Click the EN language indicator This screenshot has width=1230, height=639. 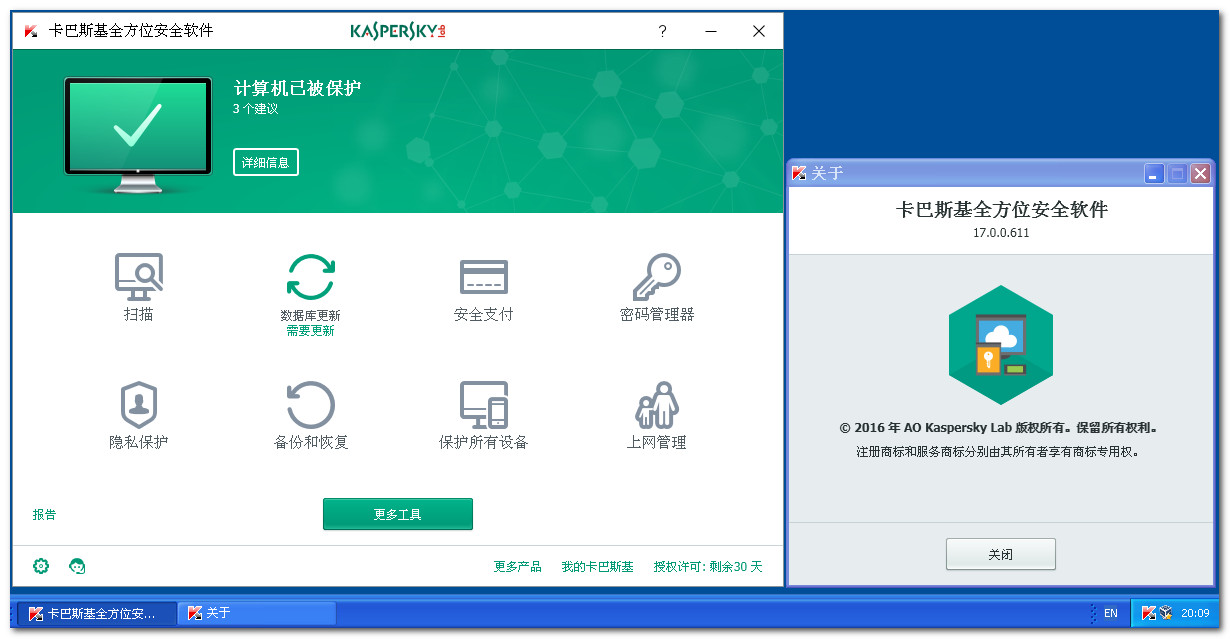[x=1111, y=613]
